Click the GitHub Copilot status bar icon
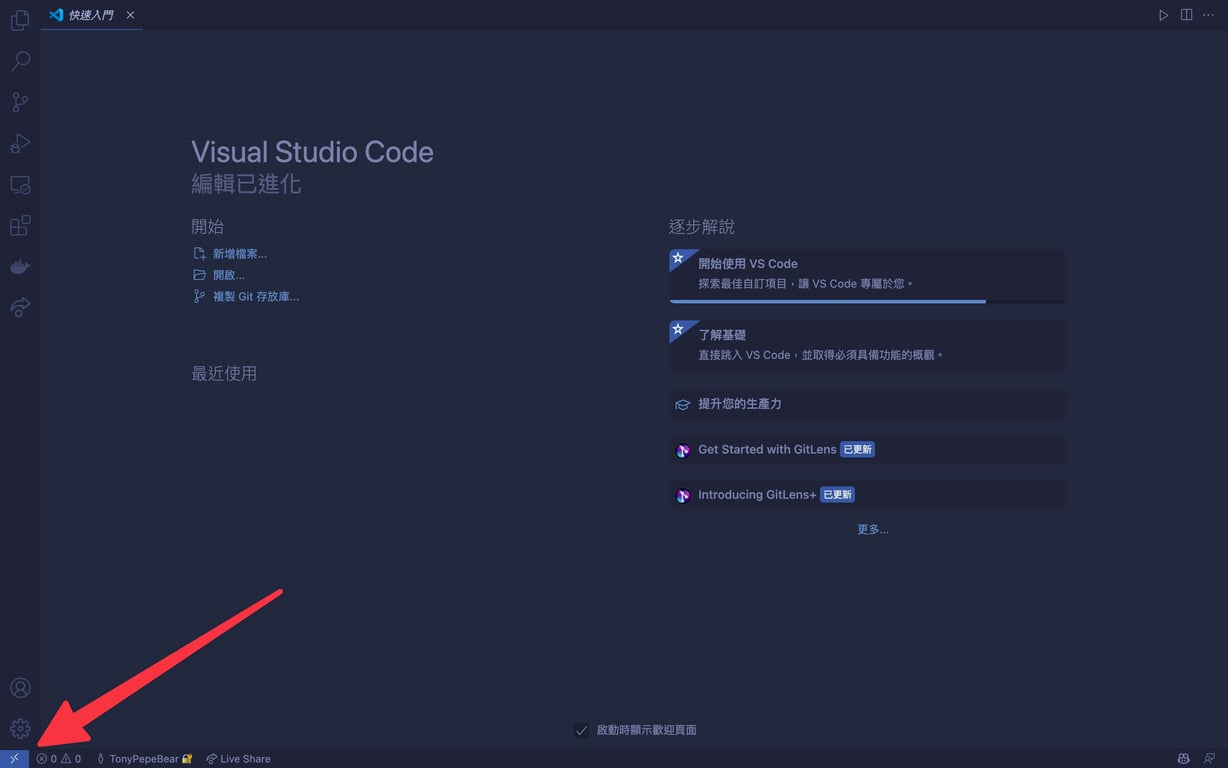Viewport: 1228px width, 768px height. click(x=1183, y=758)
